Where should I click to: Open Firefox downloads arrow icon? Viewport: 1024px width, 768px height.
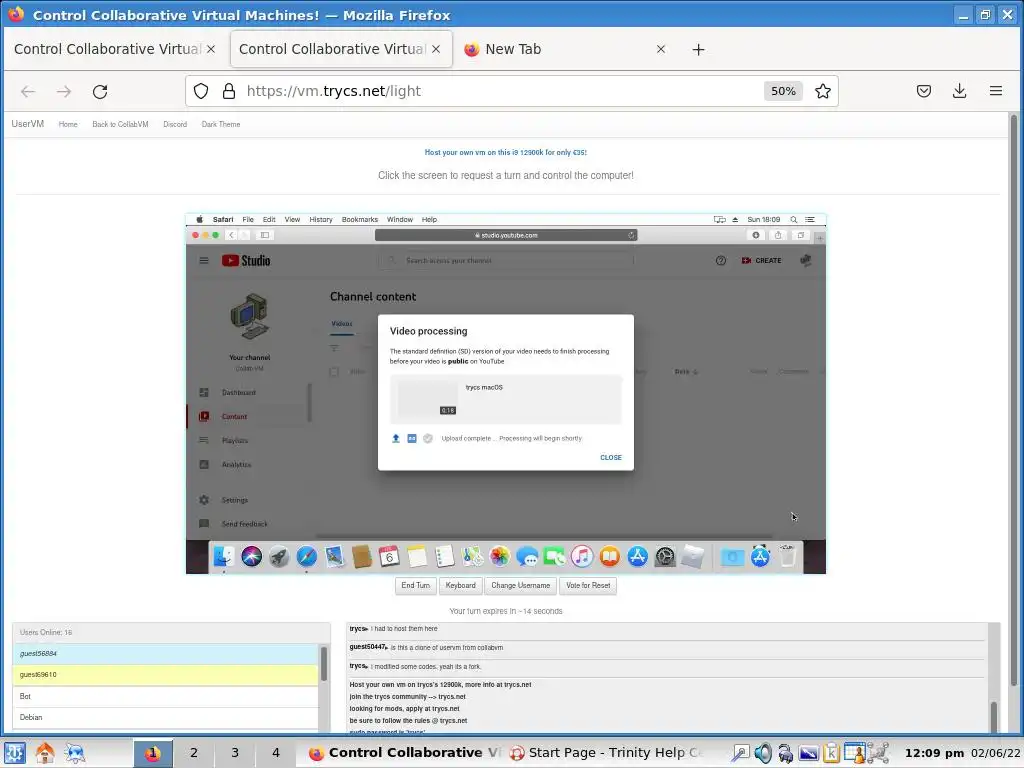pos(959,91)
